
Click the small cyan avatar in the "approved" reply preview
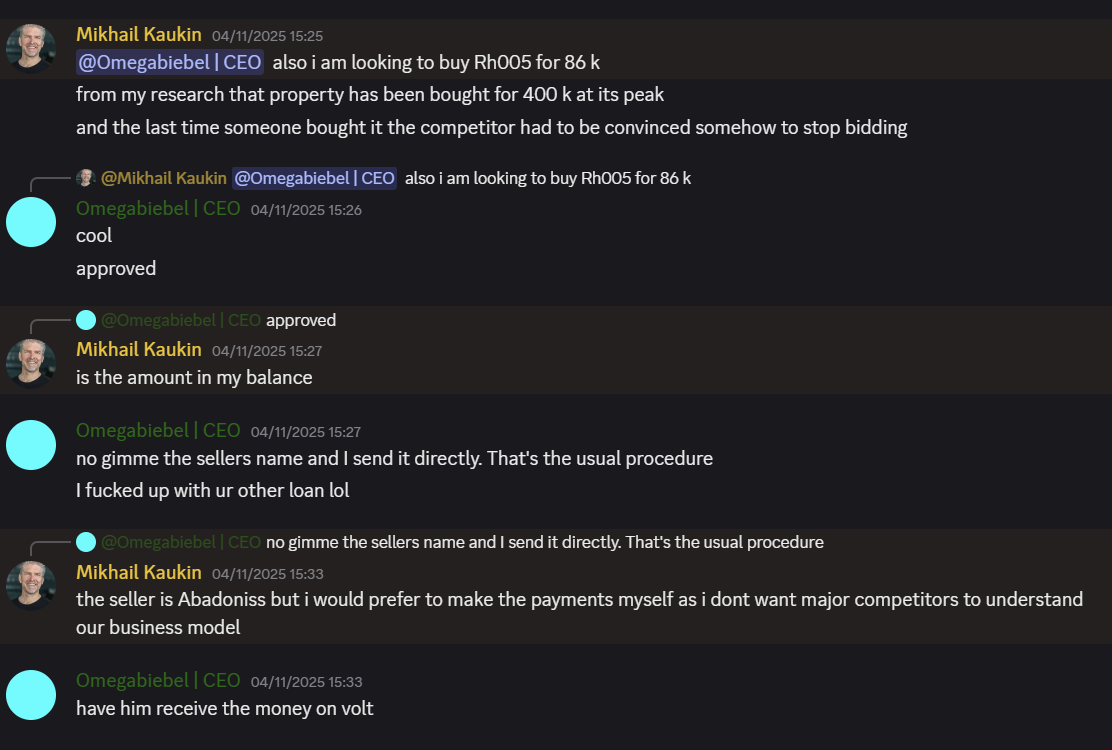coord(86,320)
